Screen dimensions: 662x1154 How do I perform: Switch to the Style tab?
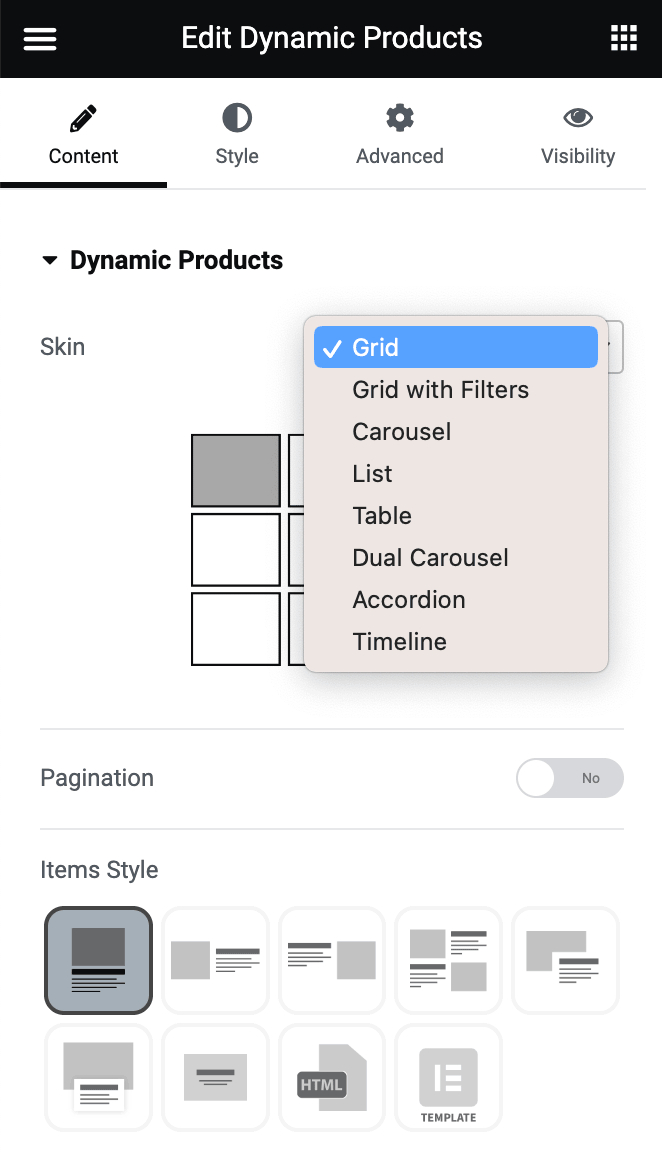237,135
